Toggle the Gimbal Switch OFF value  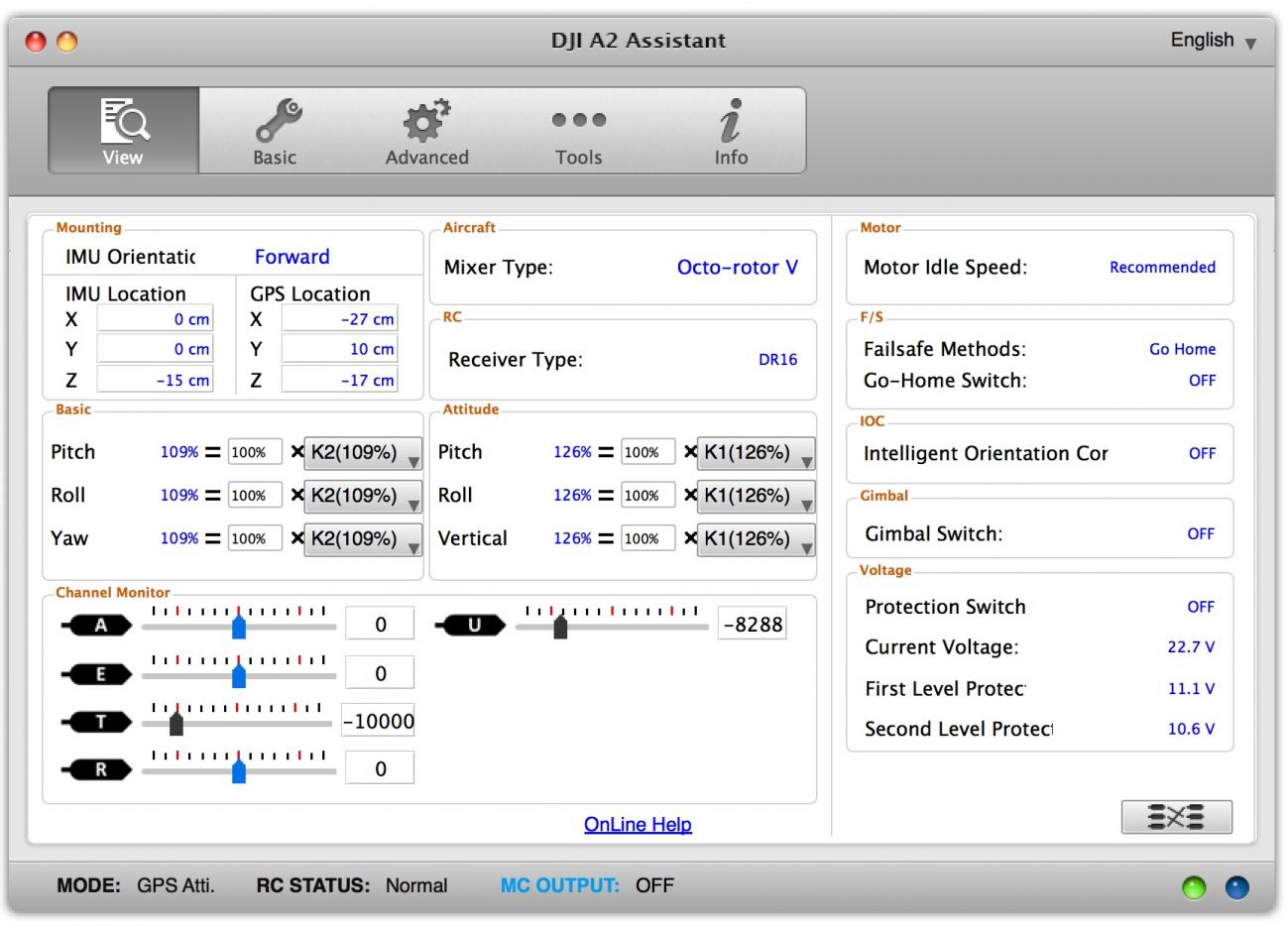point(1200,534)
